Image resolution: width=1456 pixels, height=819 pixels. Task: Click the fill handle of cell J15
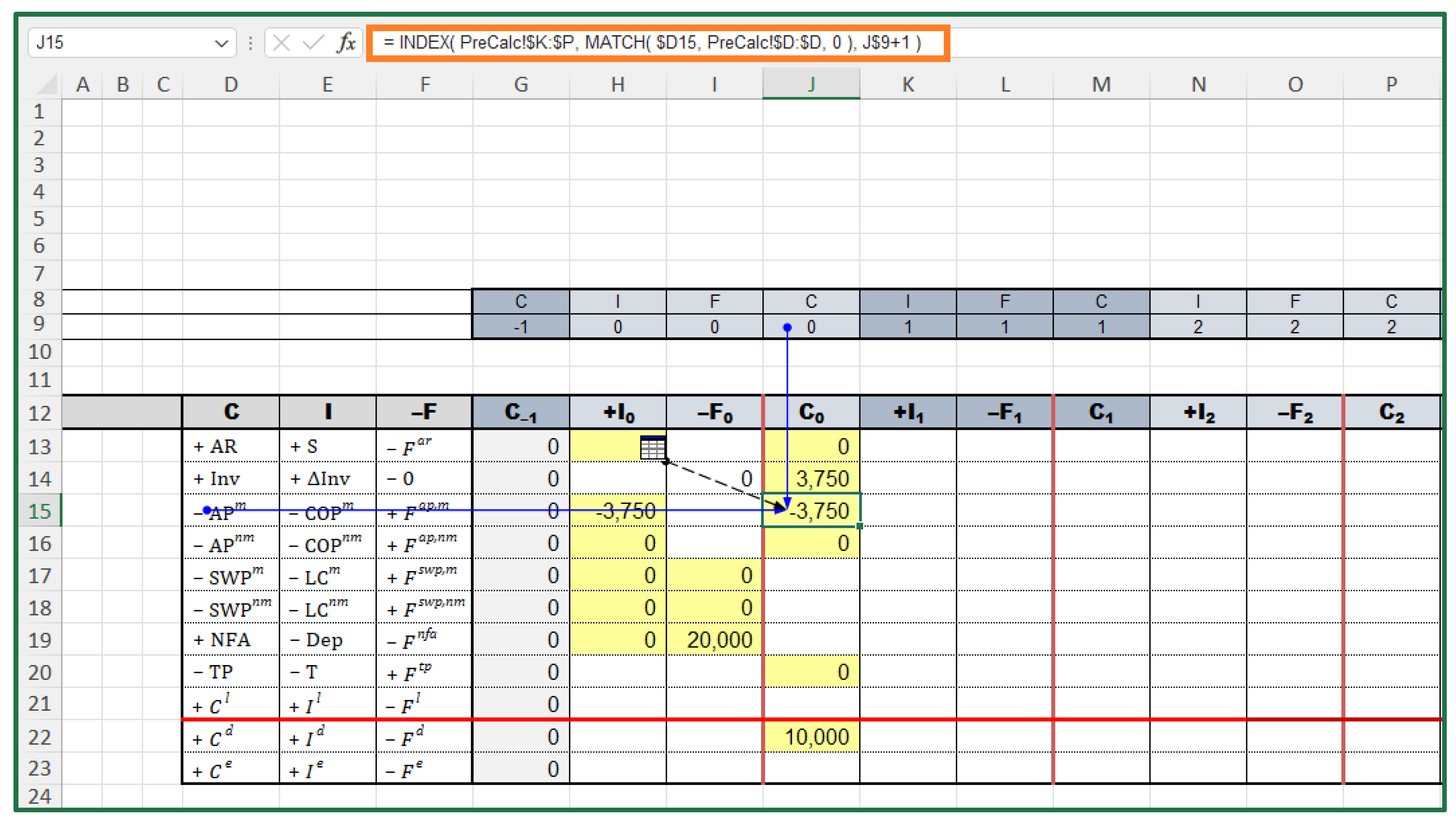pyautogui.click(x=859, y=526)
